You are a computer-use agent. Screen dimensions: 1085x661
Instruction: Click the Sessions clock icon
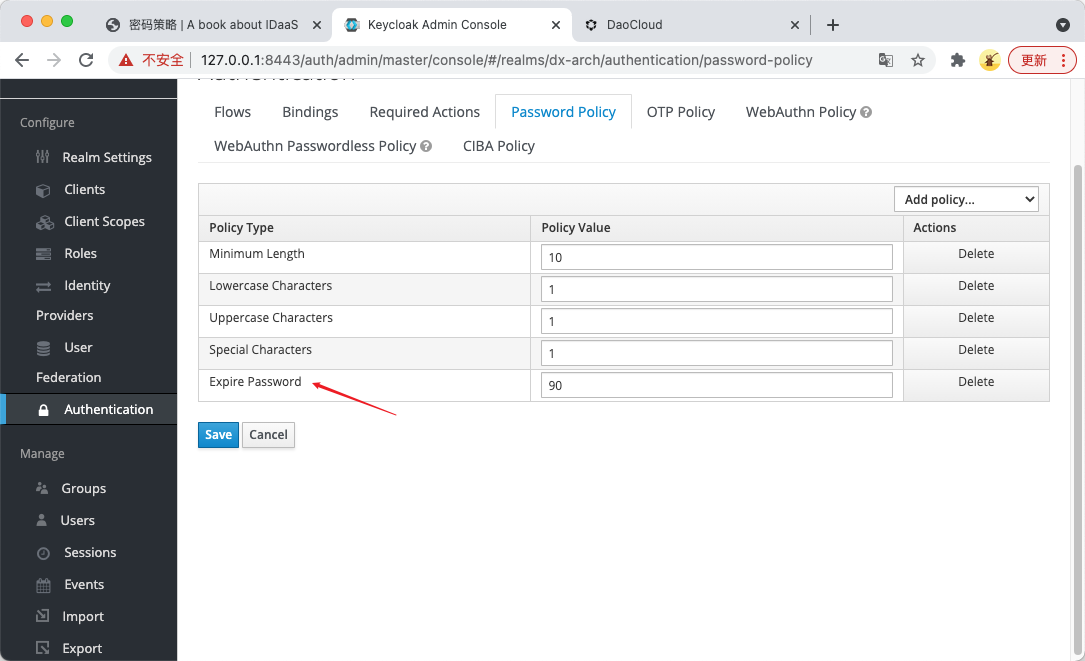(x=43, y=553)
